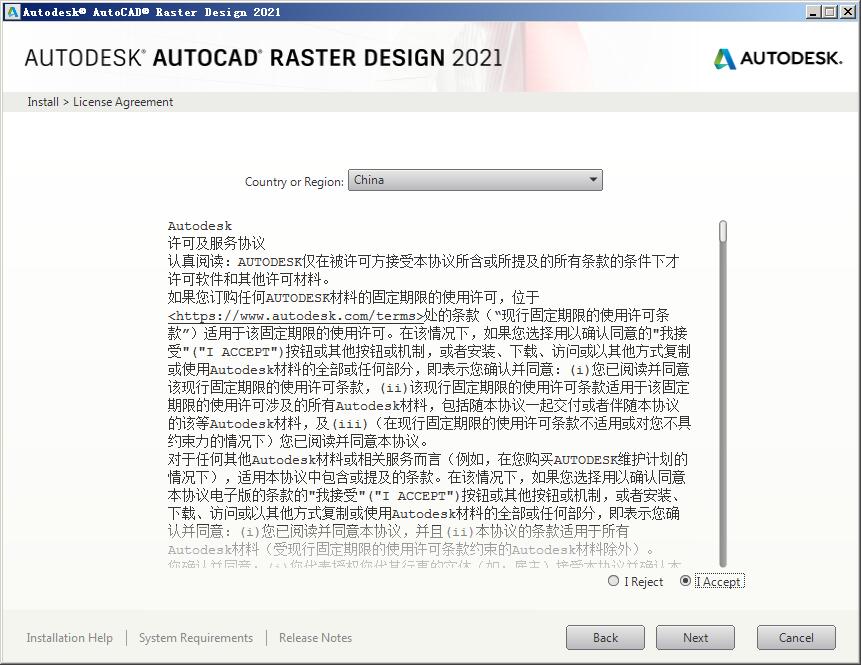Screen dimensions: 861x665
Task: Select the I Accept radio button
Action: (685, 580)
